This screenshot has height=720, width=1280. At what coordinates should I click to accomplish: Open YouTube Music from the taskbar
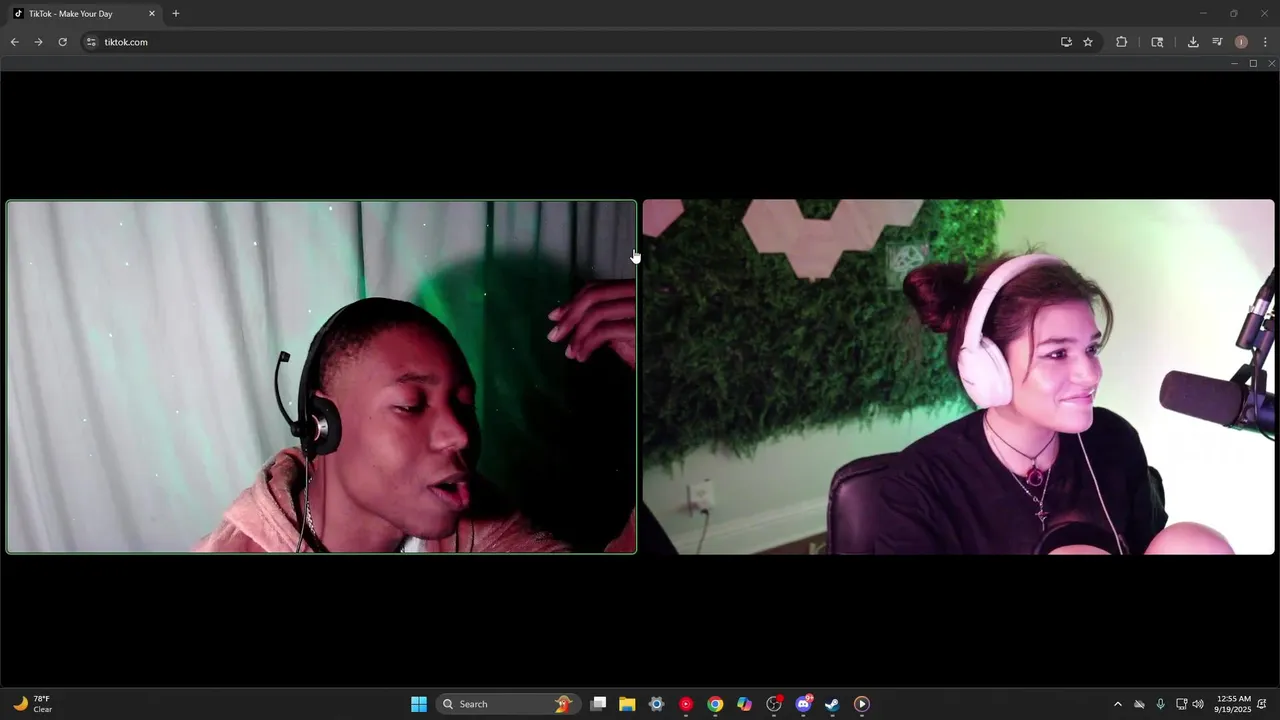coord(686,704)
